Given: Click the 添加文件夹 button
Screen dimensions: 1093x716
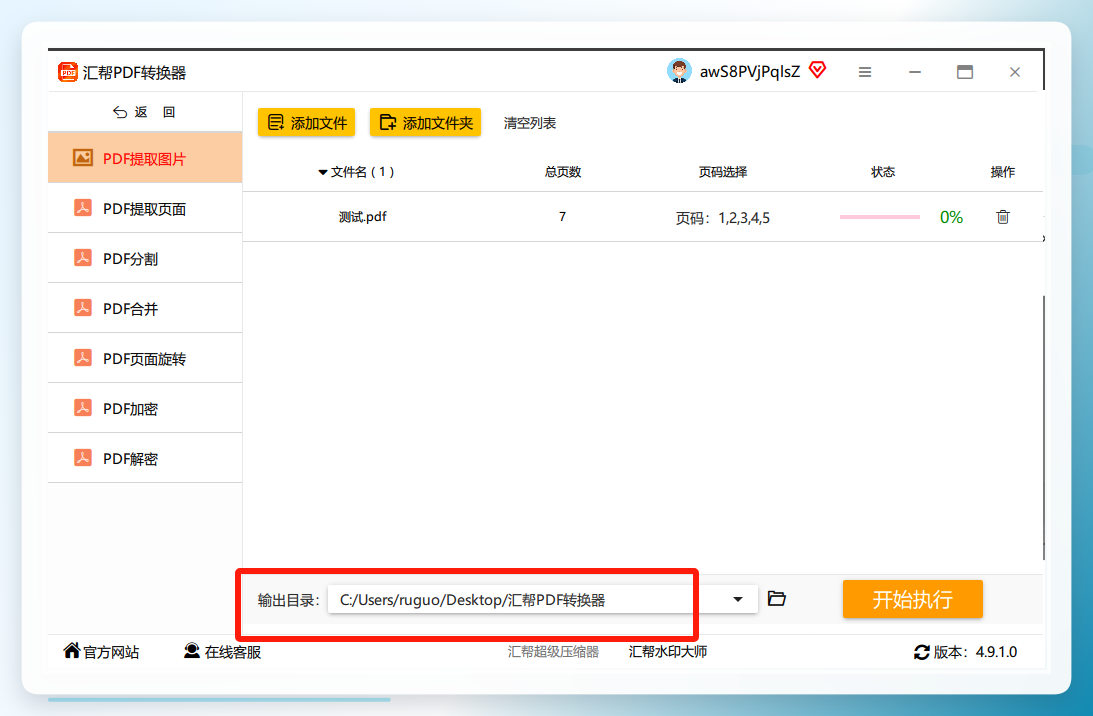Looking at the screenshot, I should point(425,123).
